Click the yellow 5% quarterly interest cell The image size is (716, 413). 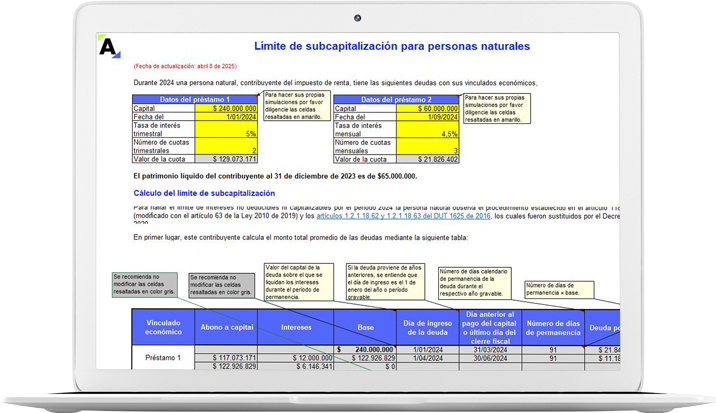tap(226, 129)
